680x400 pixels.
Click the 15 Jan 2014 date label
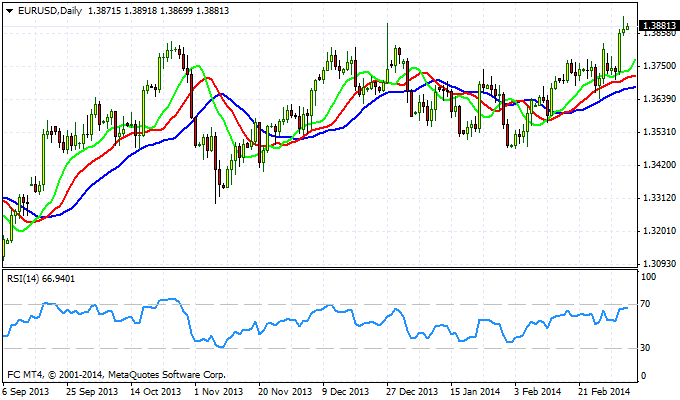tap(475, 391)
